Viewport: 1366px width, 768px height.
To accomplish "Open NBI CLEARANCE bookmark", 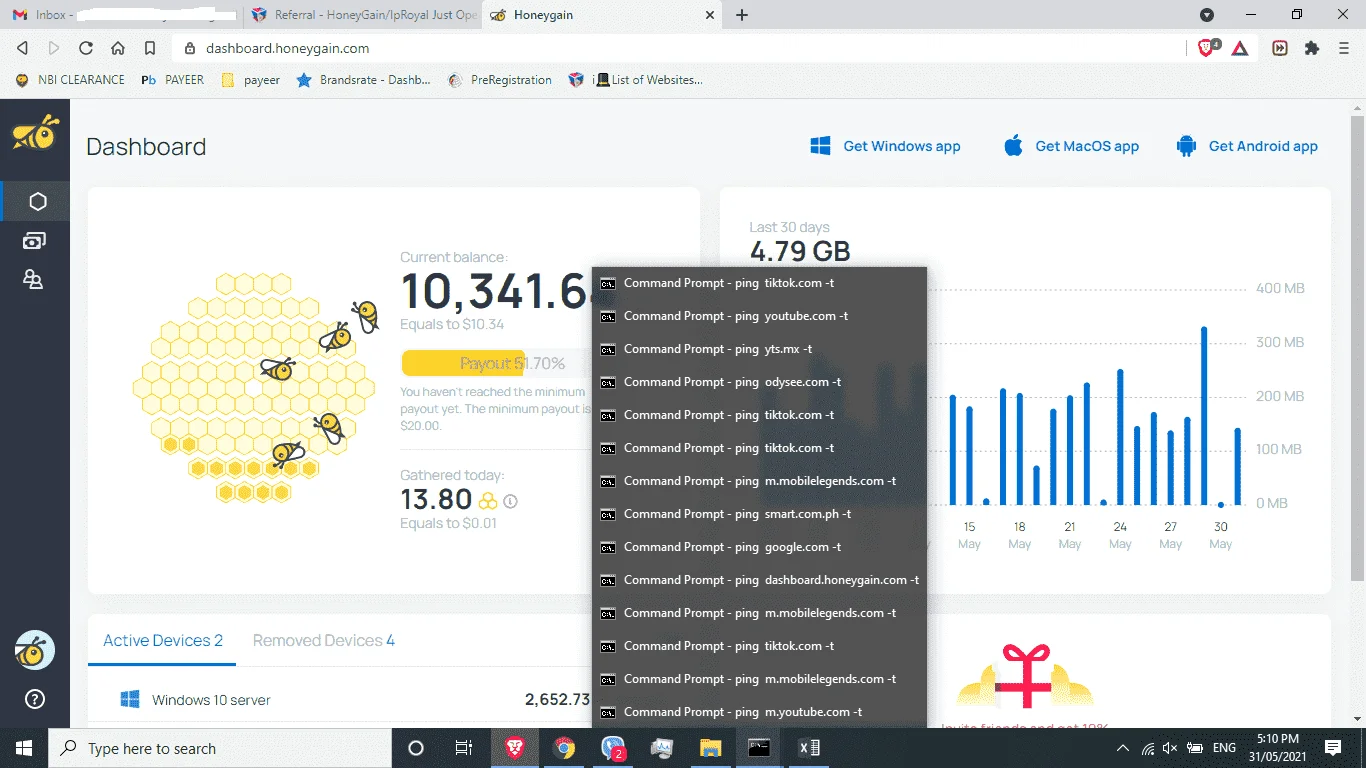I will [70, 80].
